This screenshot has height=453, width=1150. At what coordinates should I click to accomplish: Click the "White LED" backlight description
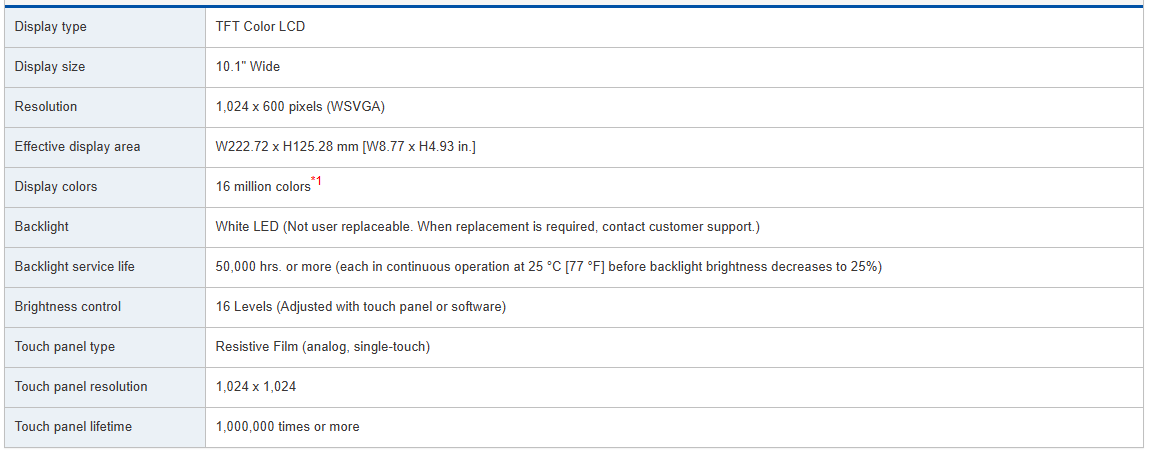click(487, 227)
